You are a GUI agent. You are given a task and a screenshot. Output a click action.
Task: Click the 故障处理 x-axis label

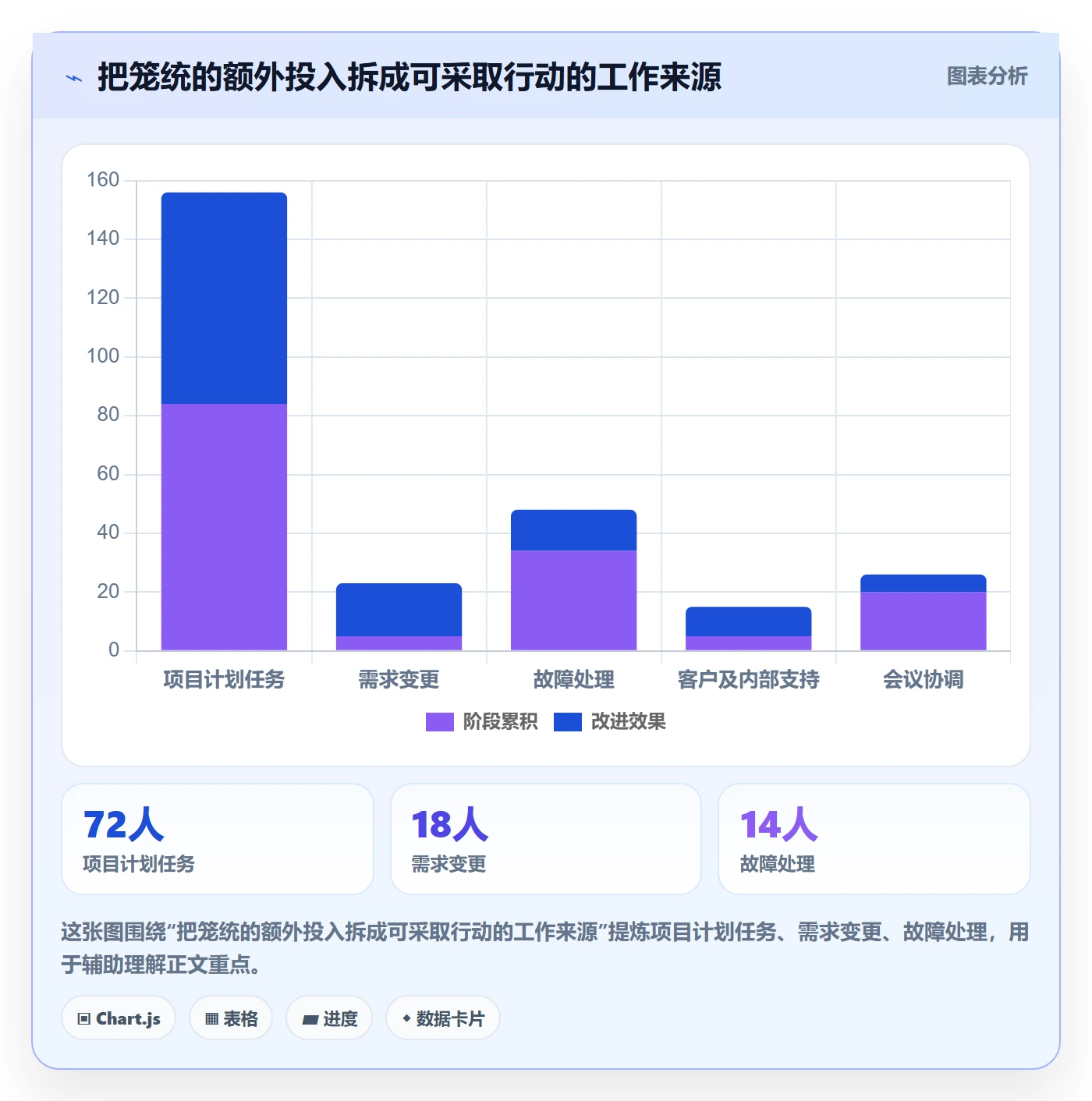point(573,680)
